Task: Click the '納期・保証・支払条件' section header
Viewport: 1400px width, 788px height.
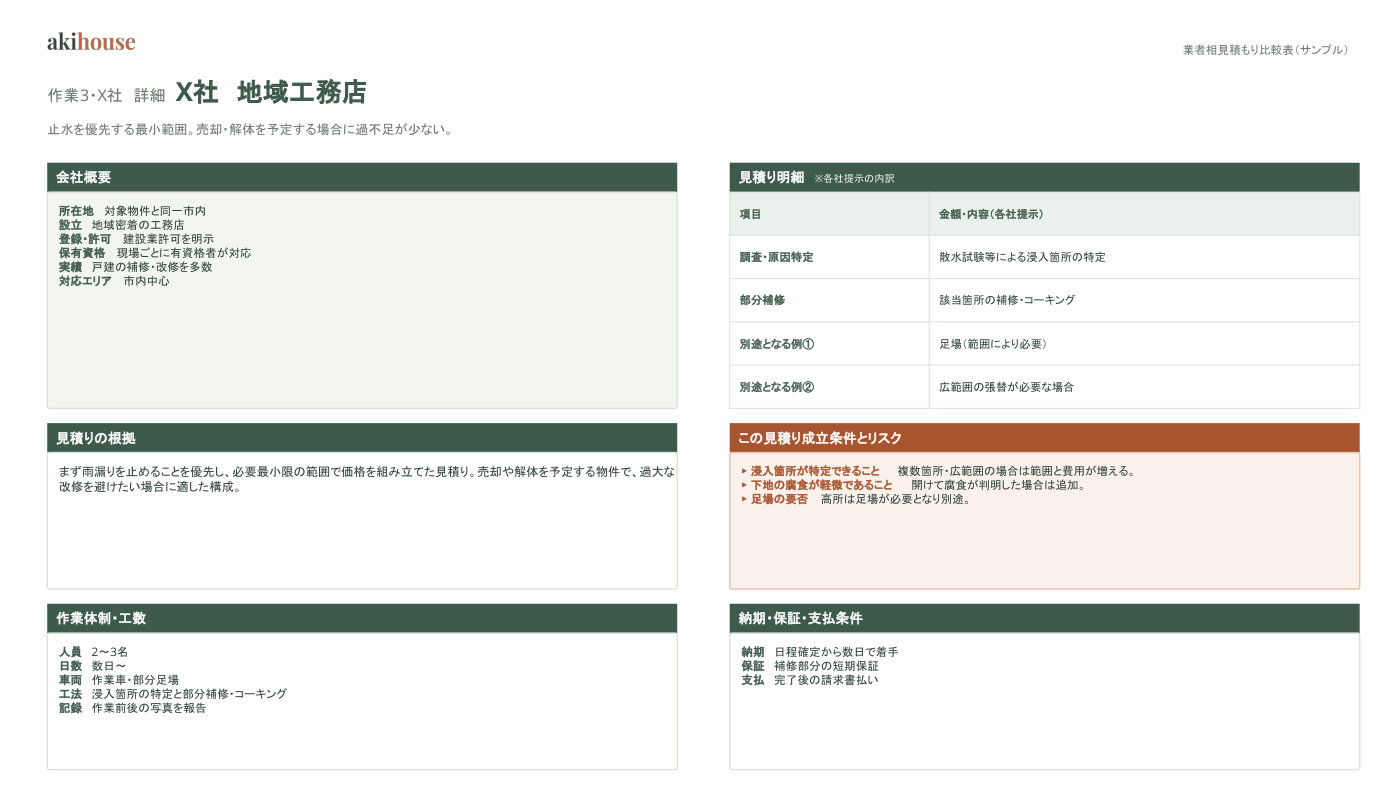Action: coord(1044,618)
